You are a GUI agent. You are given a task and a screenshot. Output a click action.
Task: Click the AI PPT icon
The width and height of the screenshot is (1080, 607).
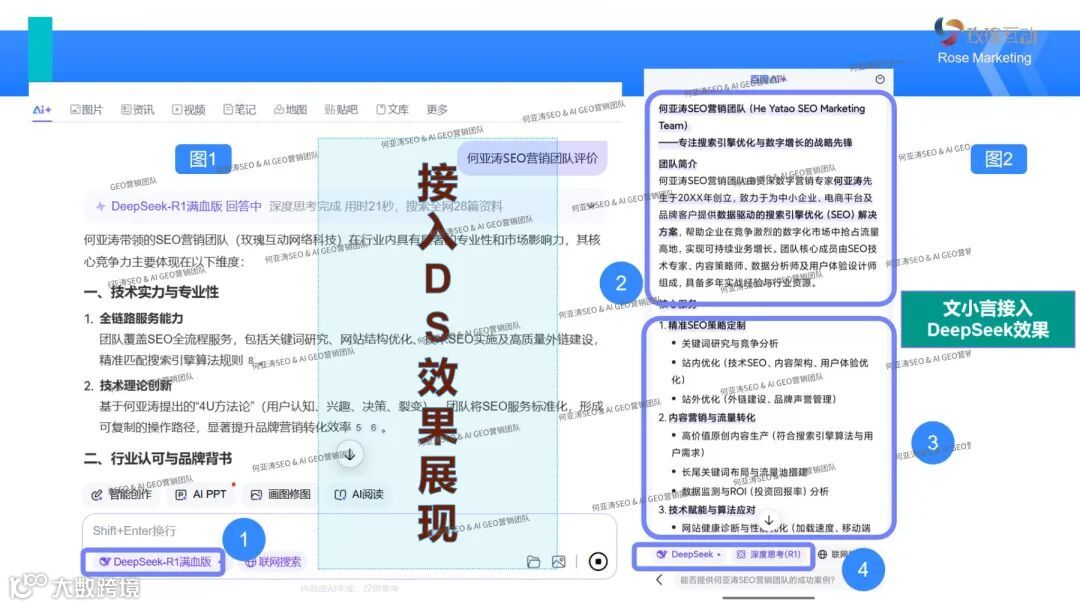pos(180,495)
